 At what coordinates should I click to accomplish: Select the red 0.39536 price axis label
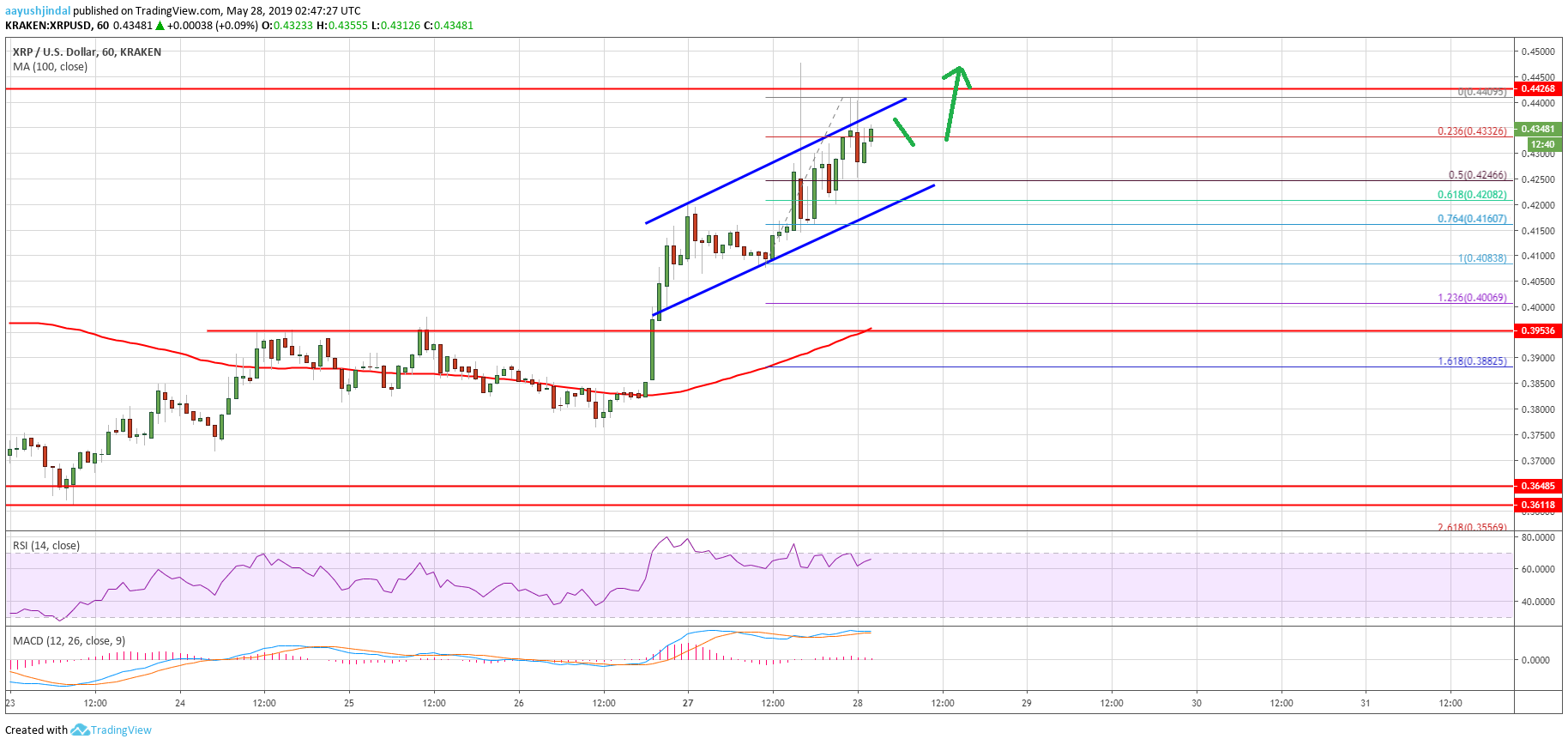click(1537, 330)
